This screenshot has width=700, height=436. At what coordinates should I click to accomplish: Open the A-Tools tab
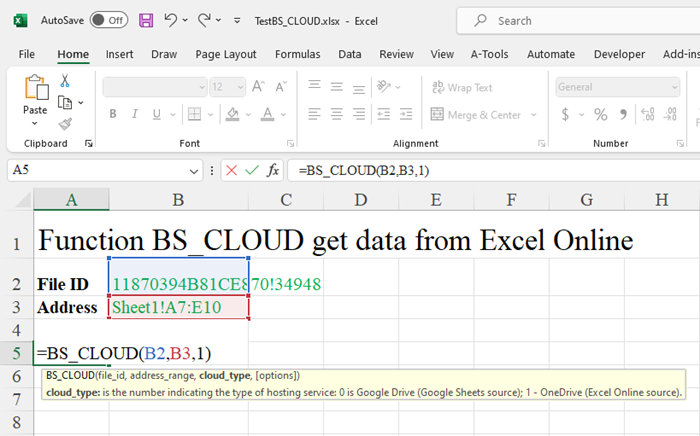(x=489, y=54)
